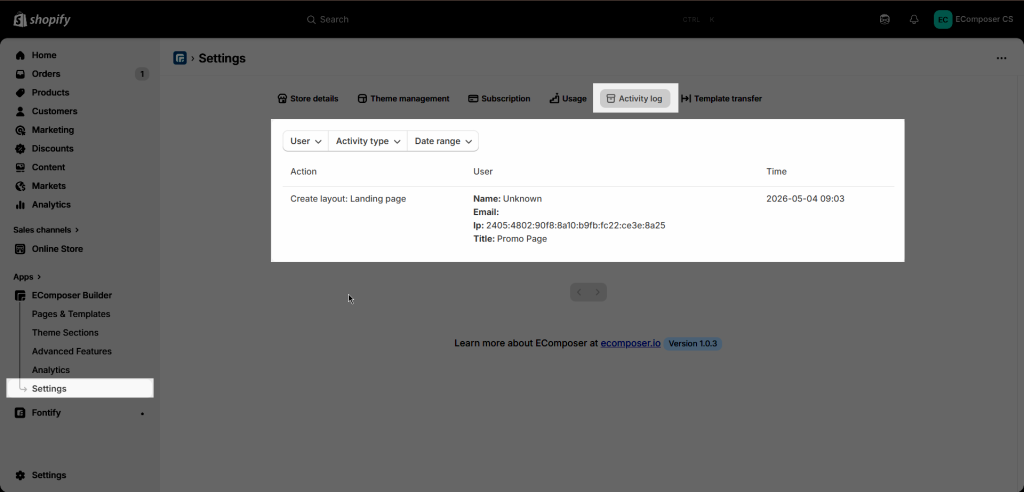This screenshot has width=1024, height=492.
Task: Open the Date range filter dropdown
Action: [x=443, y=141]
